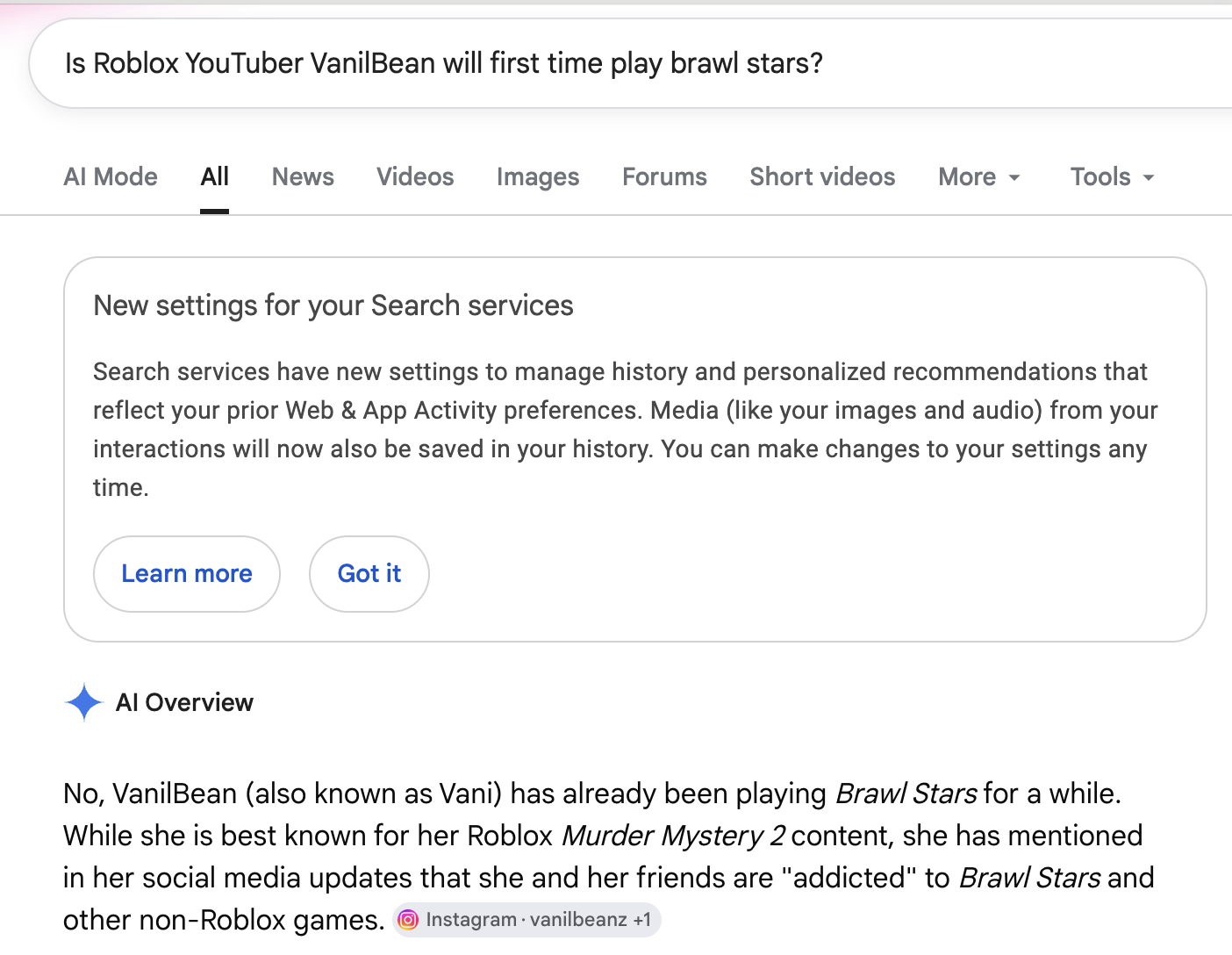Click the 'New settings for your Search services' heading
Image resolution: width=1232 pixels, height=955 pixels.
point(333,305)
